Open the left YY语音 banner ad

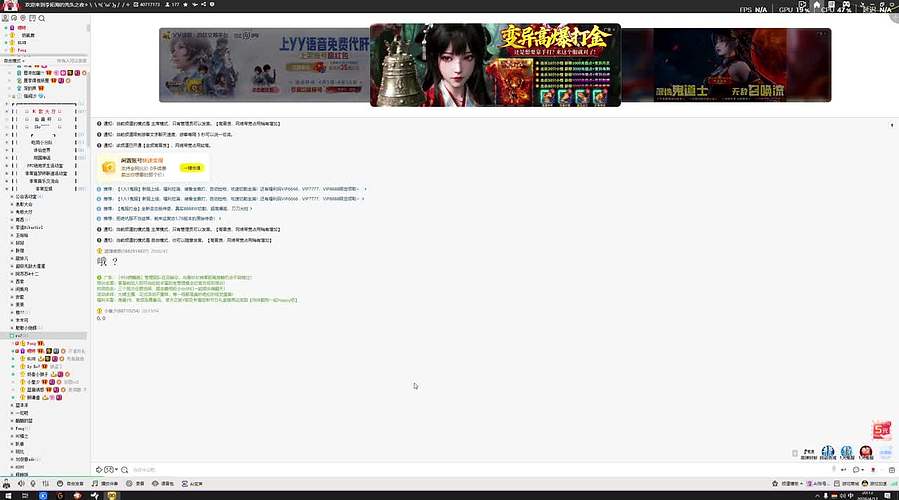click(264, 65)
